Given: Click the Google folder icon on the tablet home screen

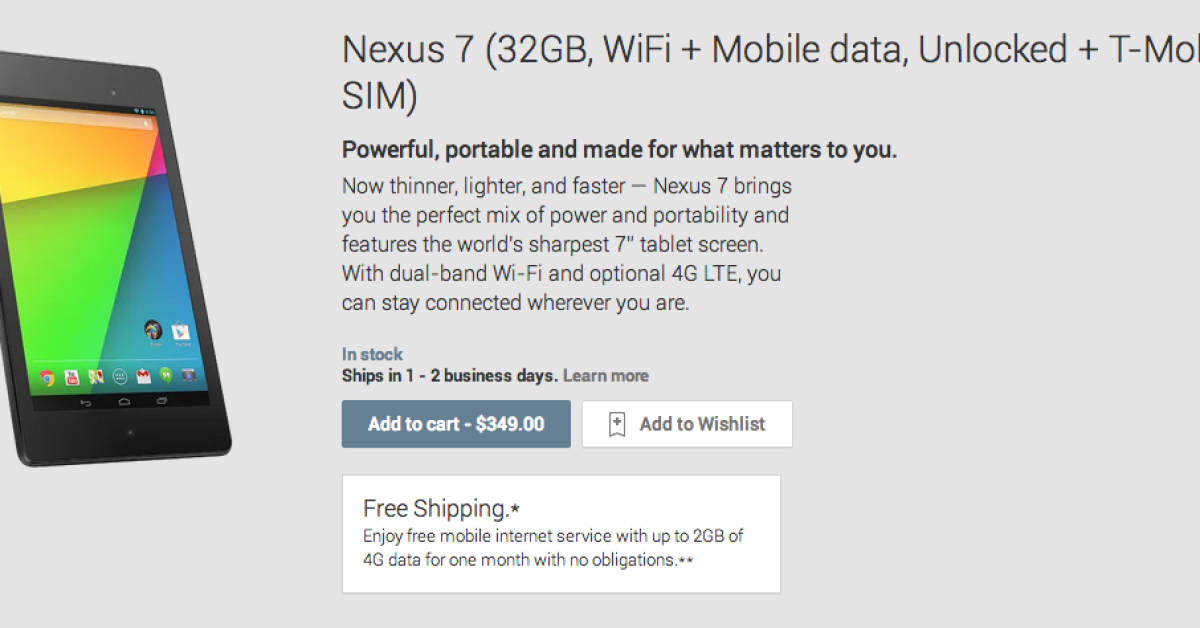Looking at the screenshot, I should 153,330.
